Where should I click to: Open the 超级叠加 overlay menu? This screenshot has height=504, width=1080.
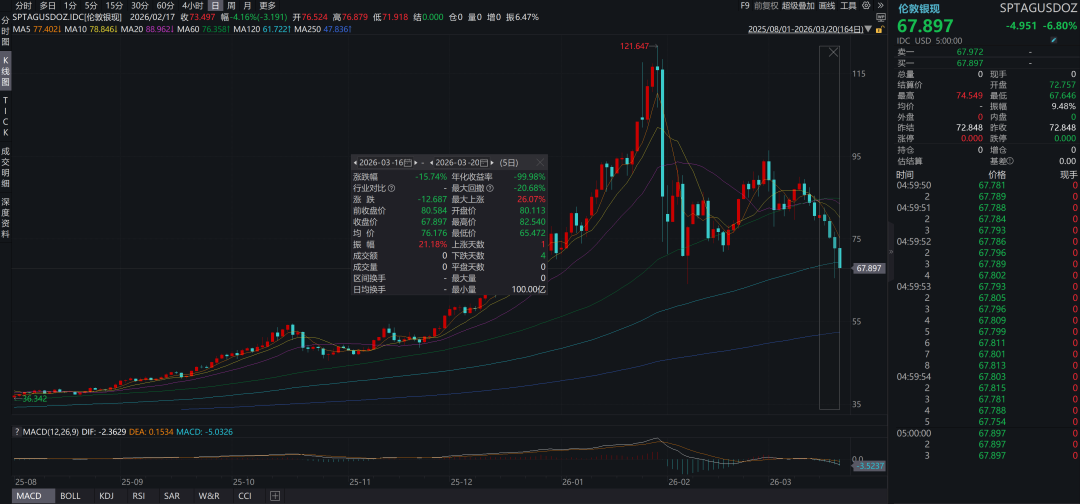796,5
